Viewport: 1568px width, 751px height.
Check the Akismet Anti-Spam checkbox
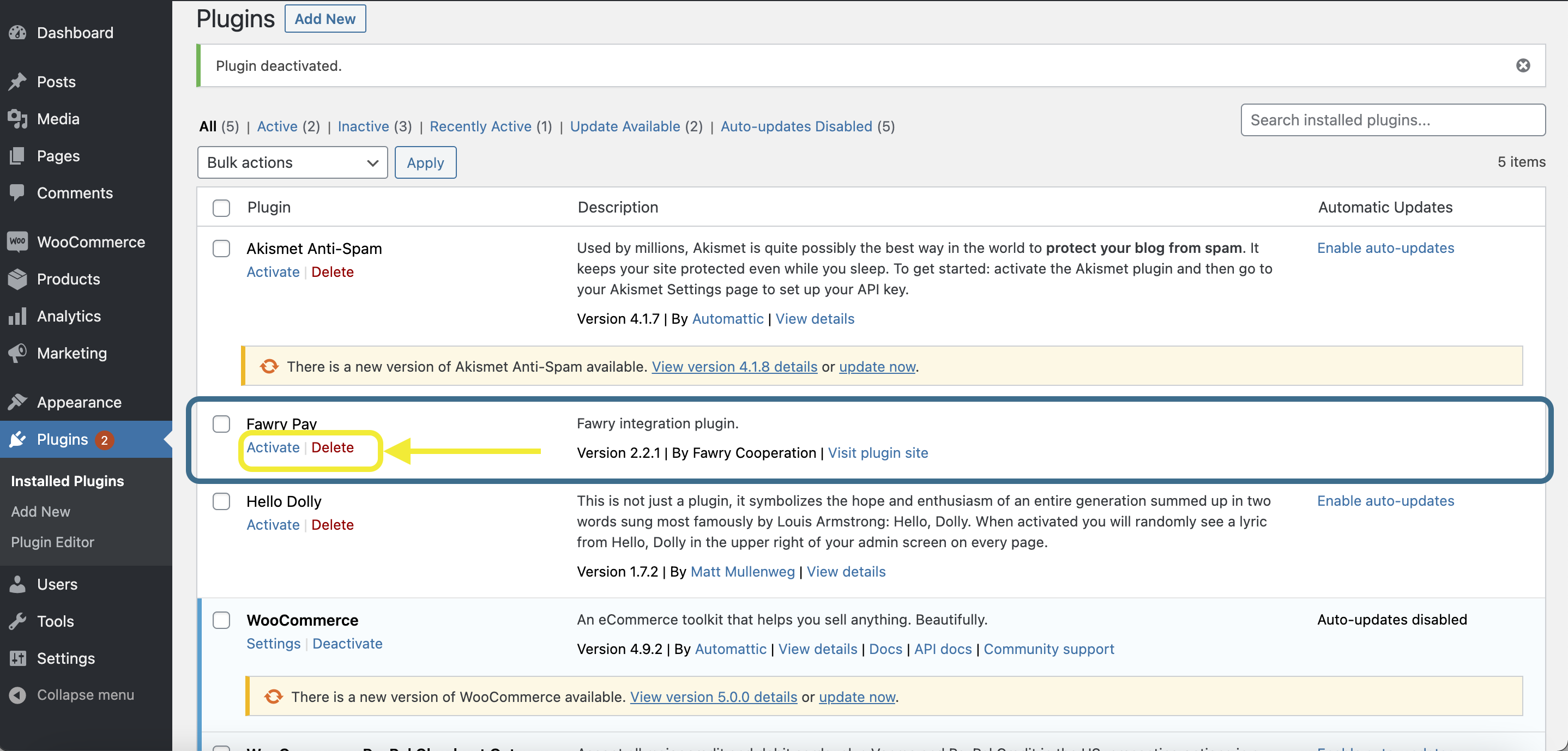(x=221, y=249)
